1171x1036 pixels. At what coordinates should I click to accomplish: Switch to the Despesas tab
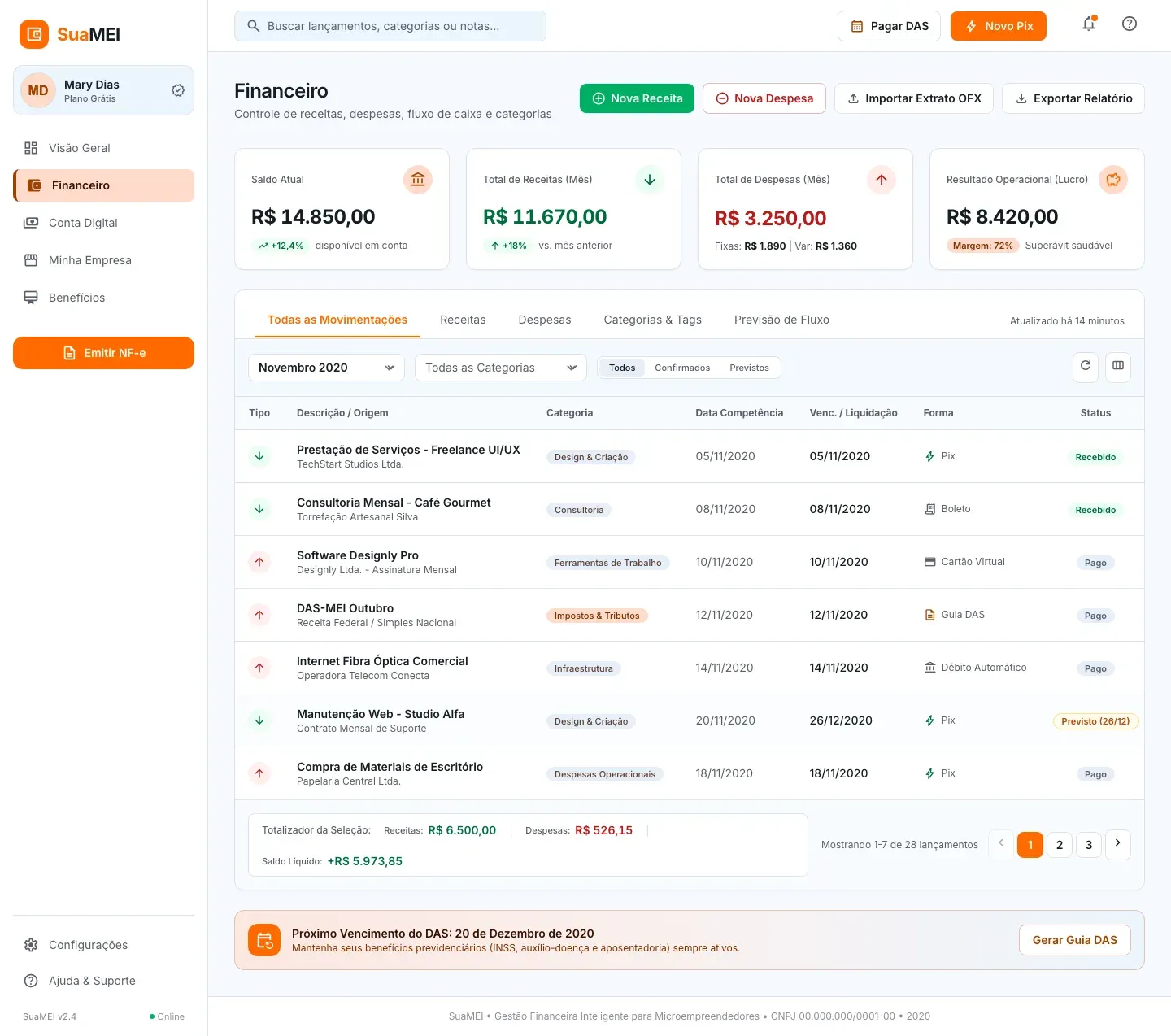point(545,320)
